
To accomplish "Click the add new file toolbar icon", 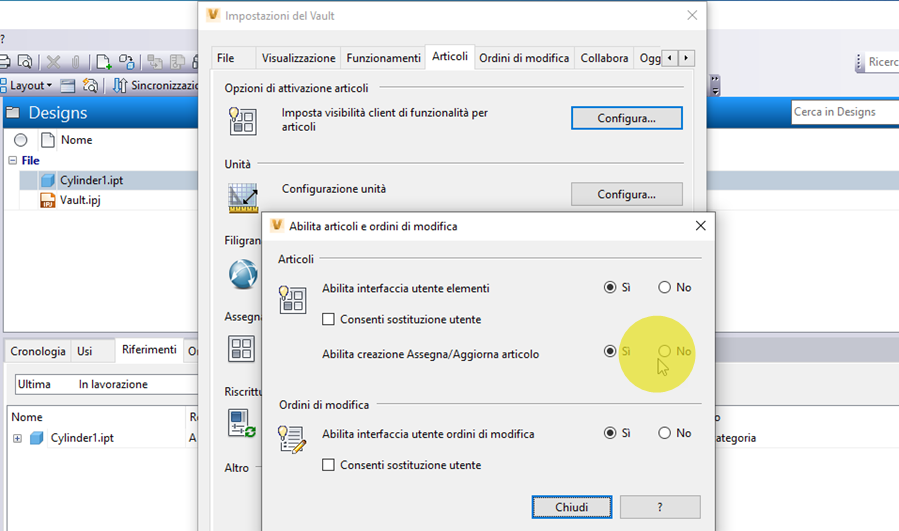I will click(x=103, y=61).
